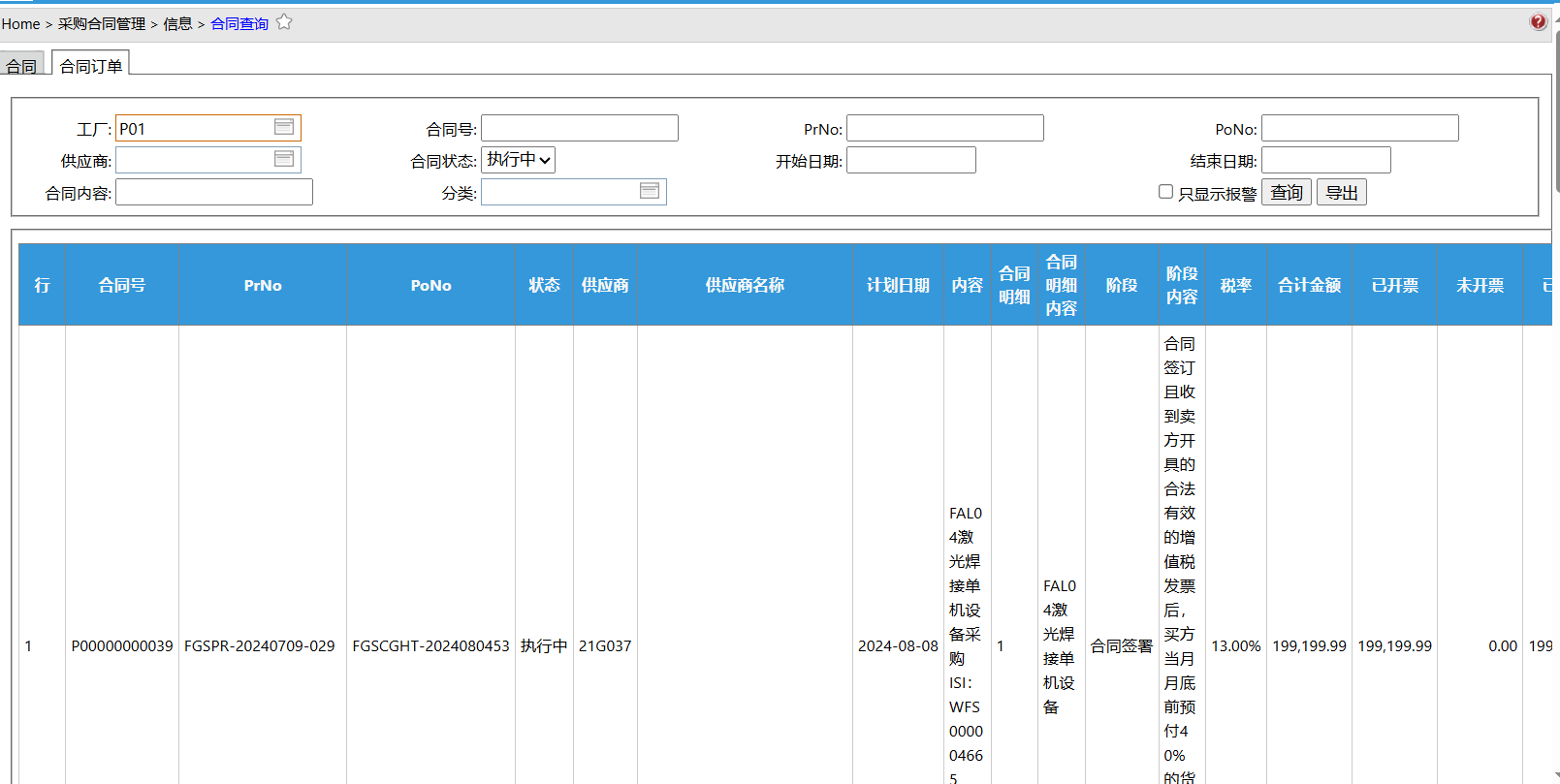1560x784 pixels.
Task: Select the 合同订单 tab
Action: pyautogui.click(x=91, y=64)
